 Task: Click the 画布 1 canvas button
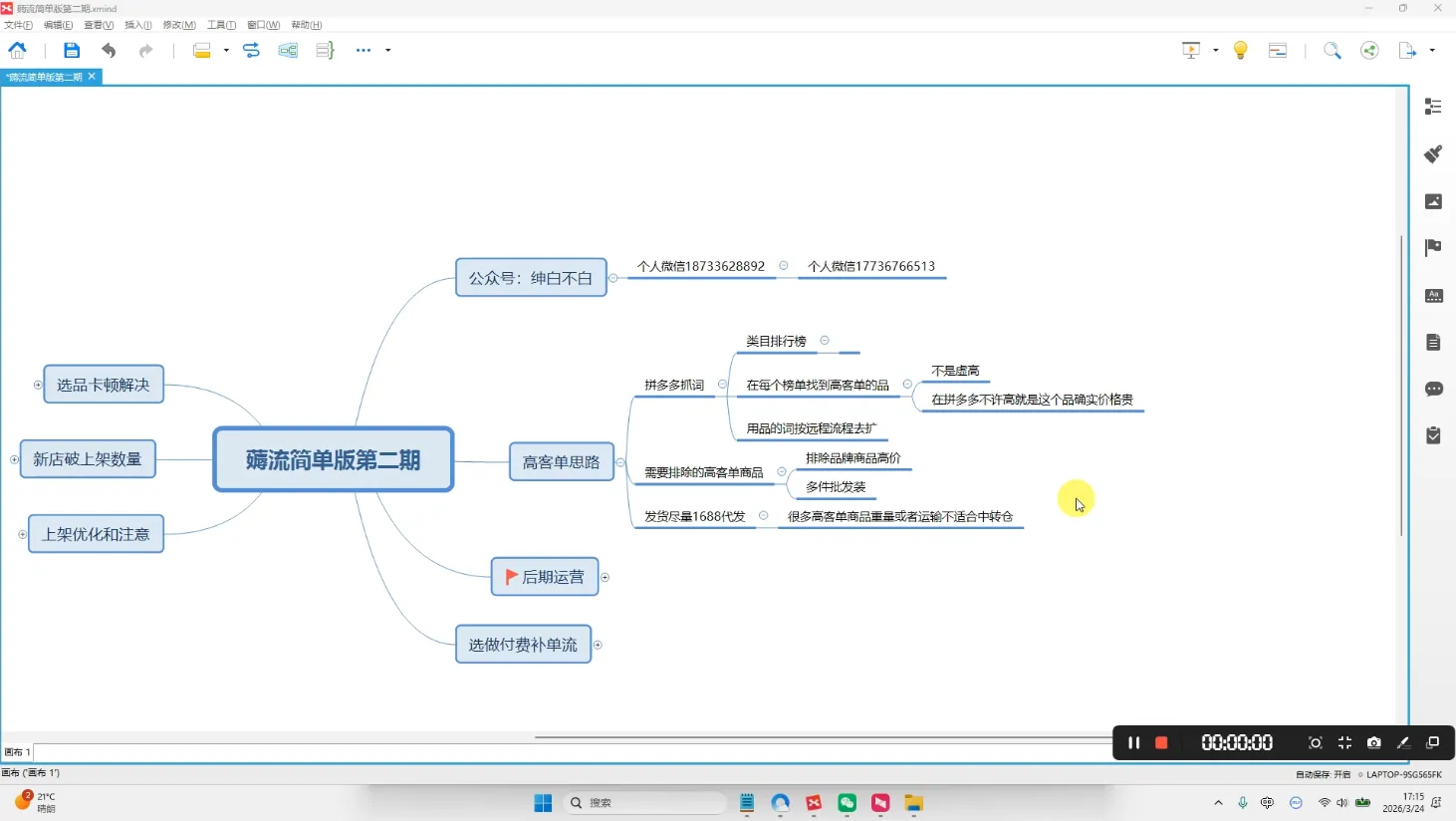(18, 752)
